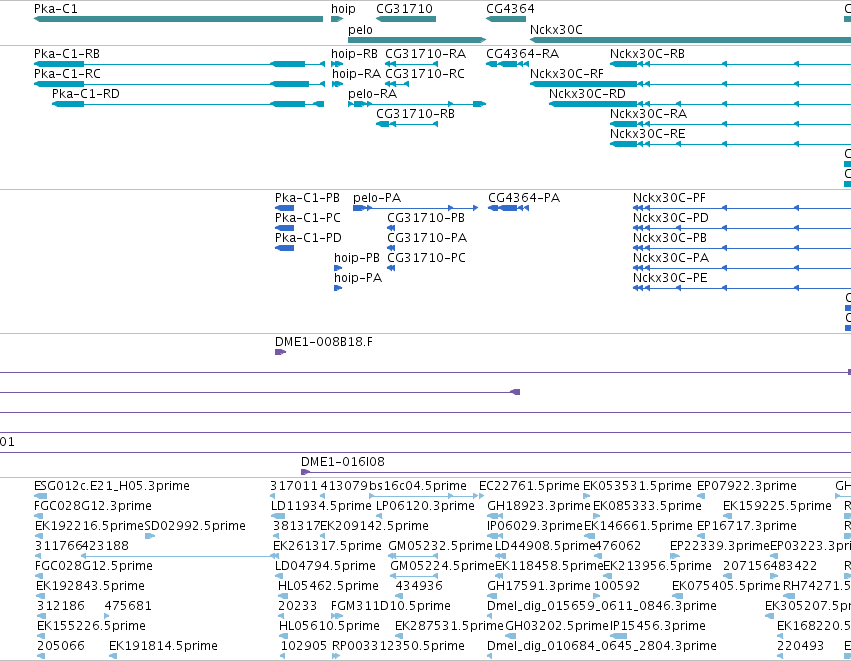
Task: Select clone DME1-008B18.F
Action: (x=280, y=352)
